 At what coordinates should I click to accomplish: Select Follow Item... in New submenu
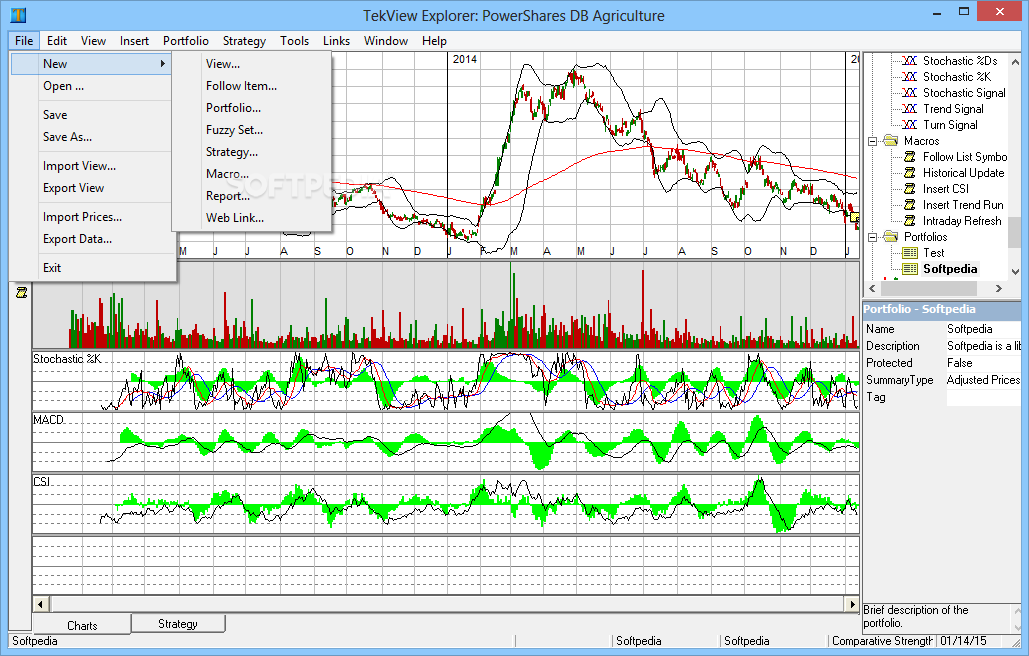click(x=251, y=86)
